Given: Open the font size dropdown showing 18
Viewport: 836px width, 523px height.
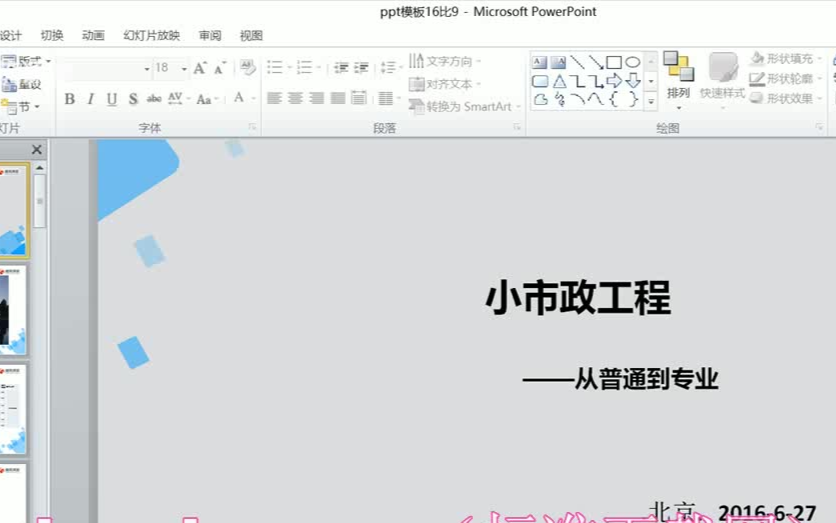Looking at the screenshot, I should pyautogui.click(x=183, y=69).
